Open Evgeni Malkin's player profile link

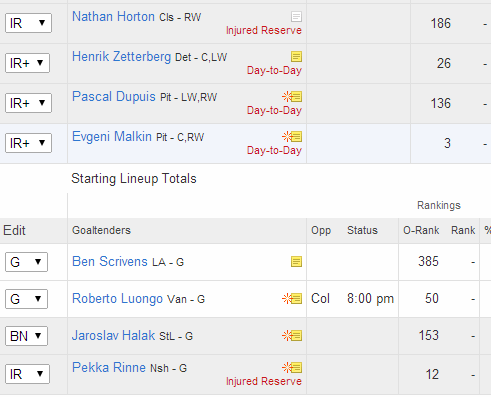pyautogui.click(x=112, y=137)
